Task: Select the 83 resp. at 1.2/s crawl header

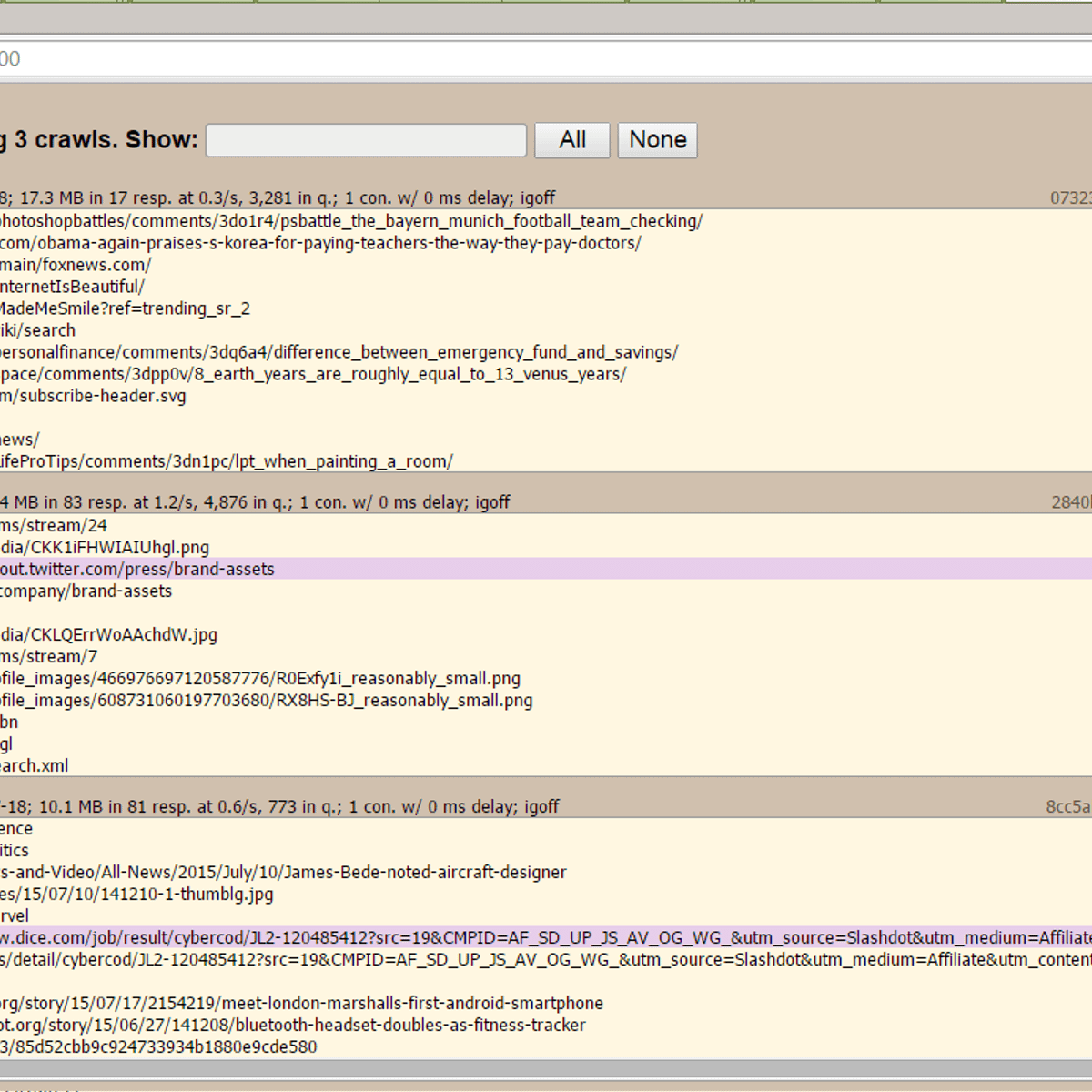Action: (x=255, y=502)
